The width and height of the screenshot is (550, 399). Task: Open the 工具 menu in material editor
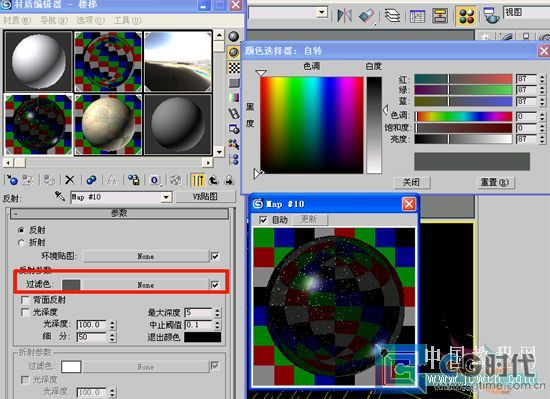tap(127, 20)
